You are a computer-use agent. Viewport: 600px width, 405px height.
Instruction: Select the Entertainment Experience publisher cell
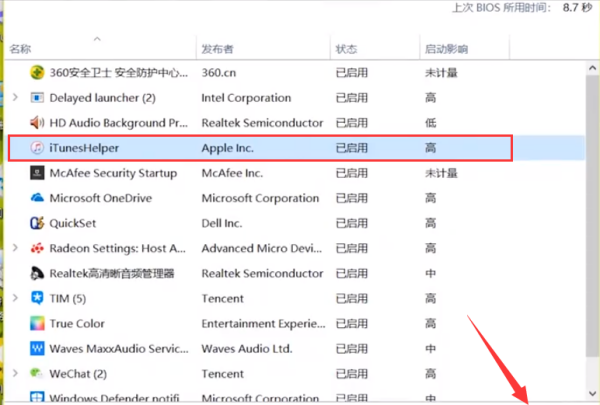tap(260, 323)
